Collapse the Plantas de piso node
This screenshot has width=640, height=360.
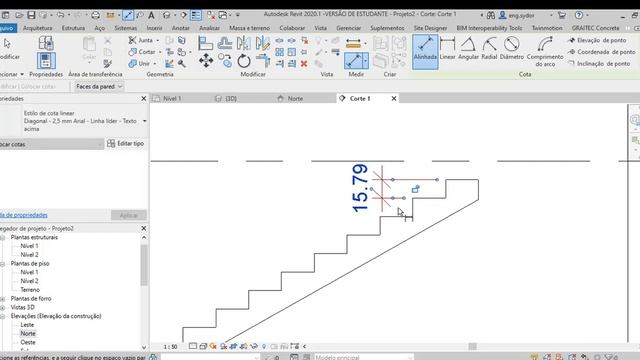point(2,264)
